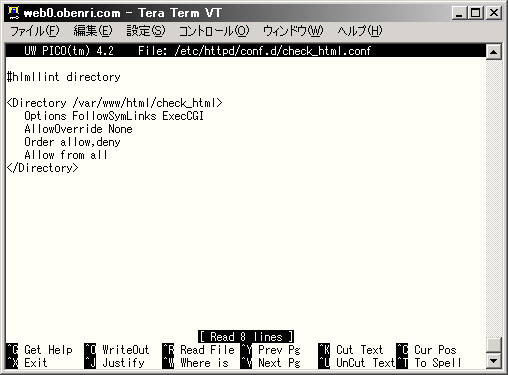508x375 pixels.
Task: Close the Tera Term window
Action: point(494,13)
